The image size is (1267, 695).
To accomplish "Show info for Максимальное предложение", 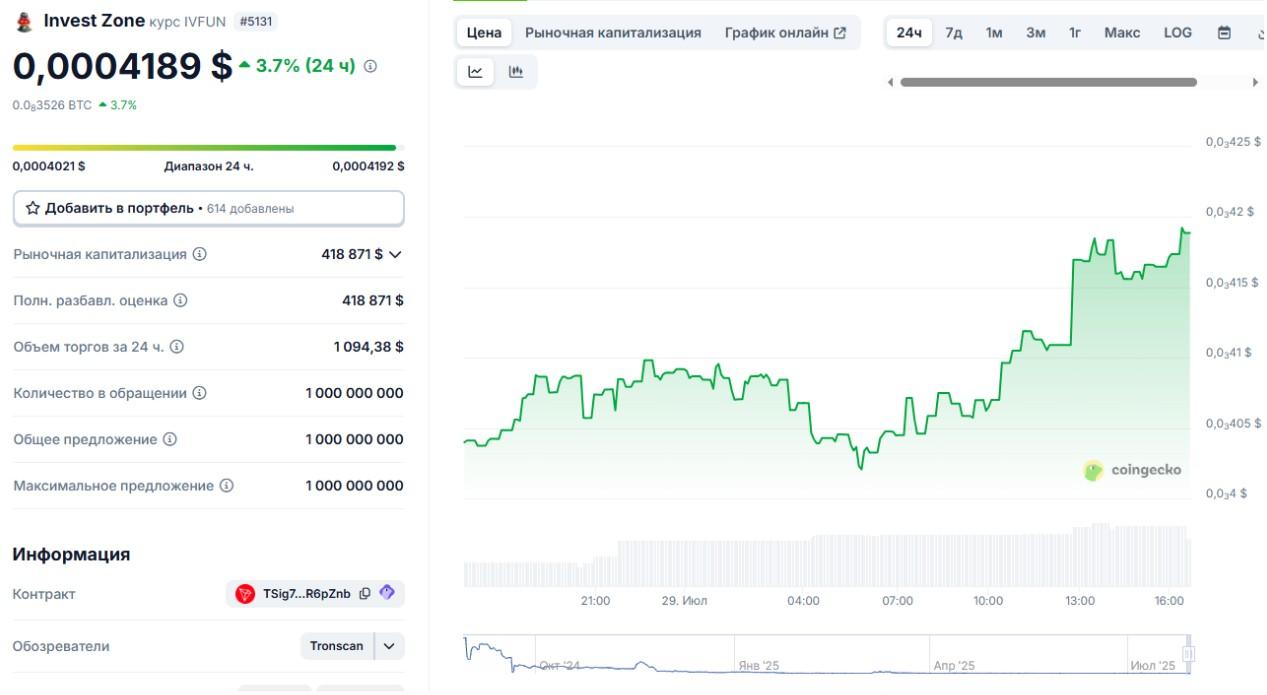I will 227,485.
